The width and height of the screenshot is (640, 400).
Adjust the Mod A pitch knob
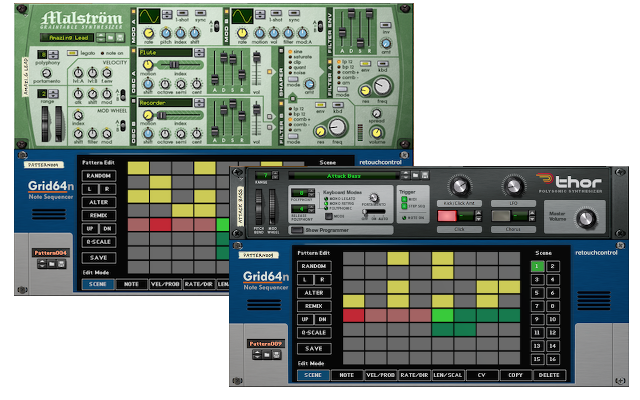(166, 33)
